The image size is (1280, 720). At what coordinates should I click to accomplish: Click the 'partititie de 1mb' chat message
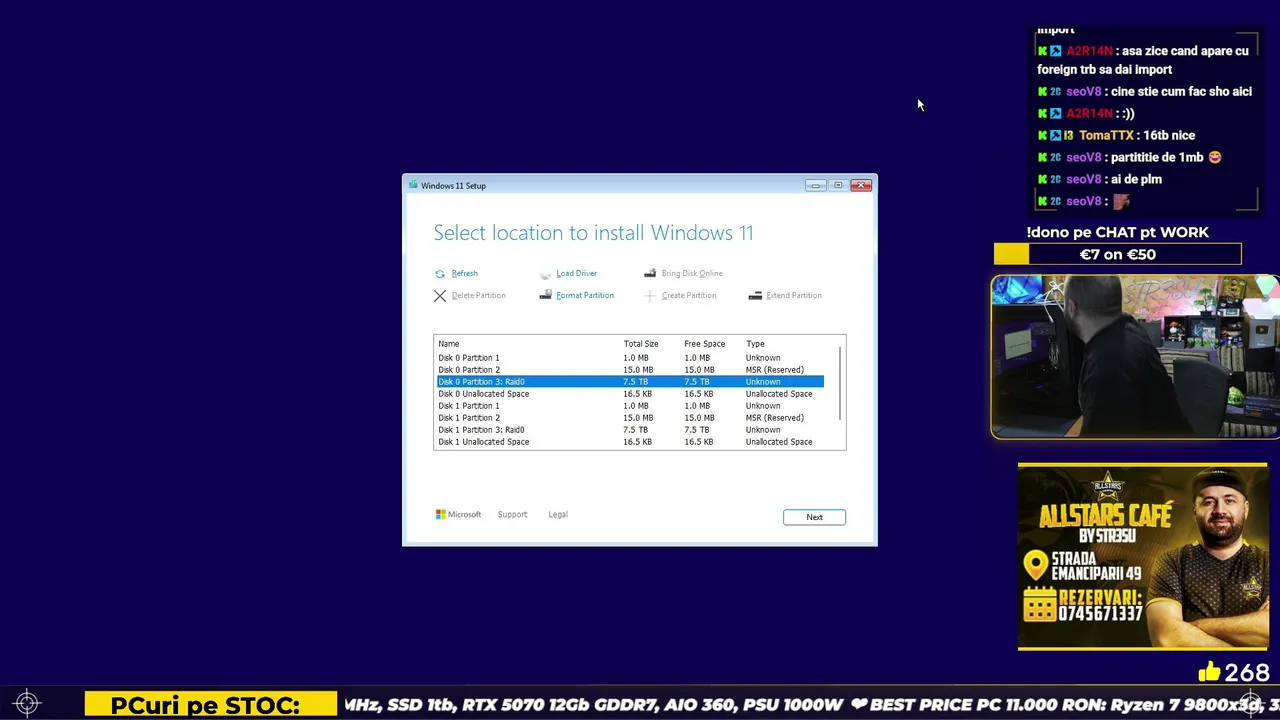pyautogui.click(x=1129, y=157)
